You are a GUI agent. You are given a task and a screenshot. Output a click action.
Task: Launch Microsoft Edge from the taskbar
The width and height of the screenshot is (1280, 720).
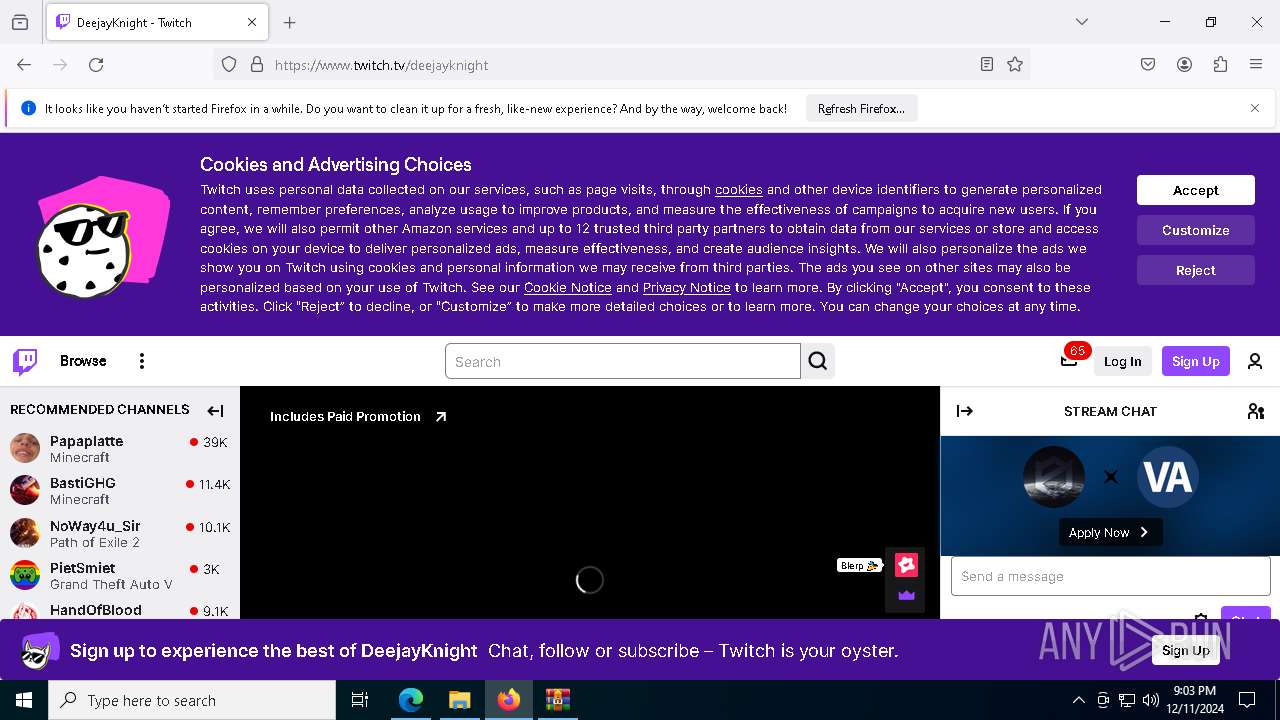[x=411, y=700]
